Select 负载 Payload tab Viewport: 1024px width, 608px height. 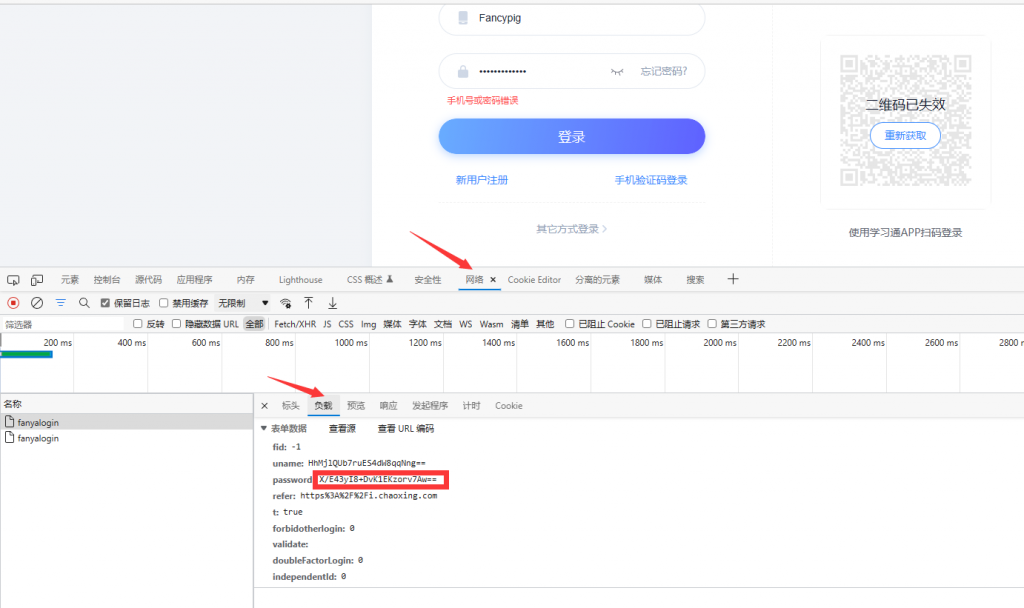pos(323,406)
